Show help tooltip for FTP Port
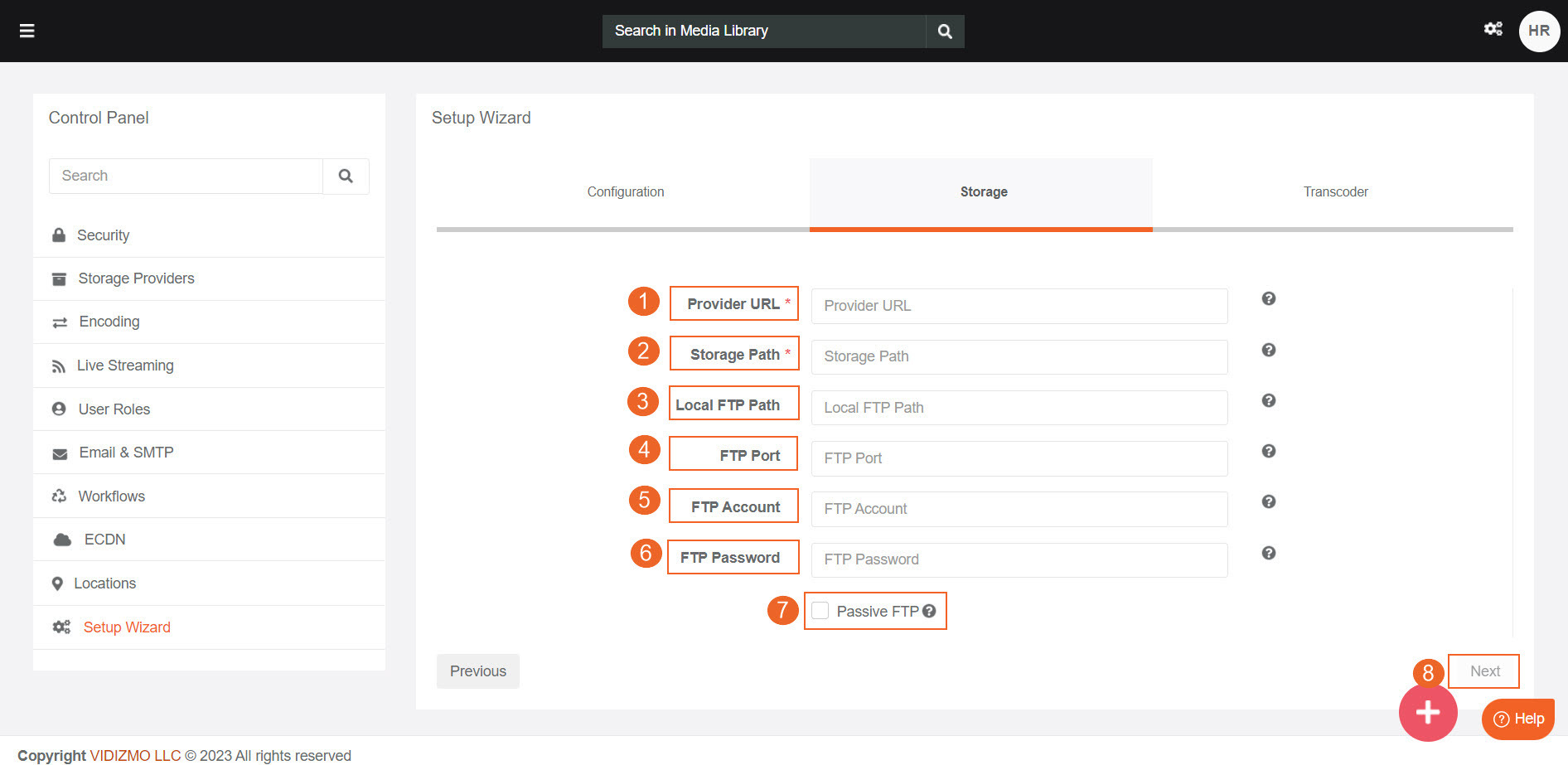 coord(1268,451)
